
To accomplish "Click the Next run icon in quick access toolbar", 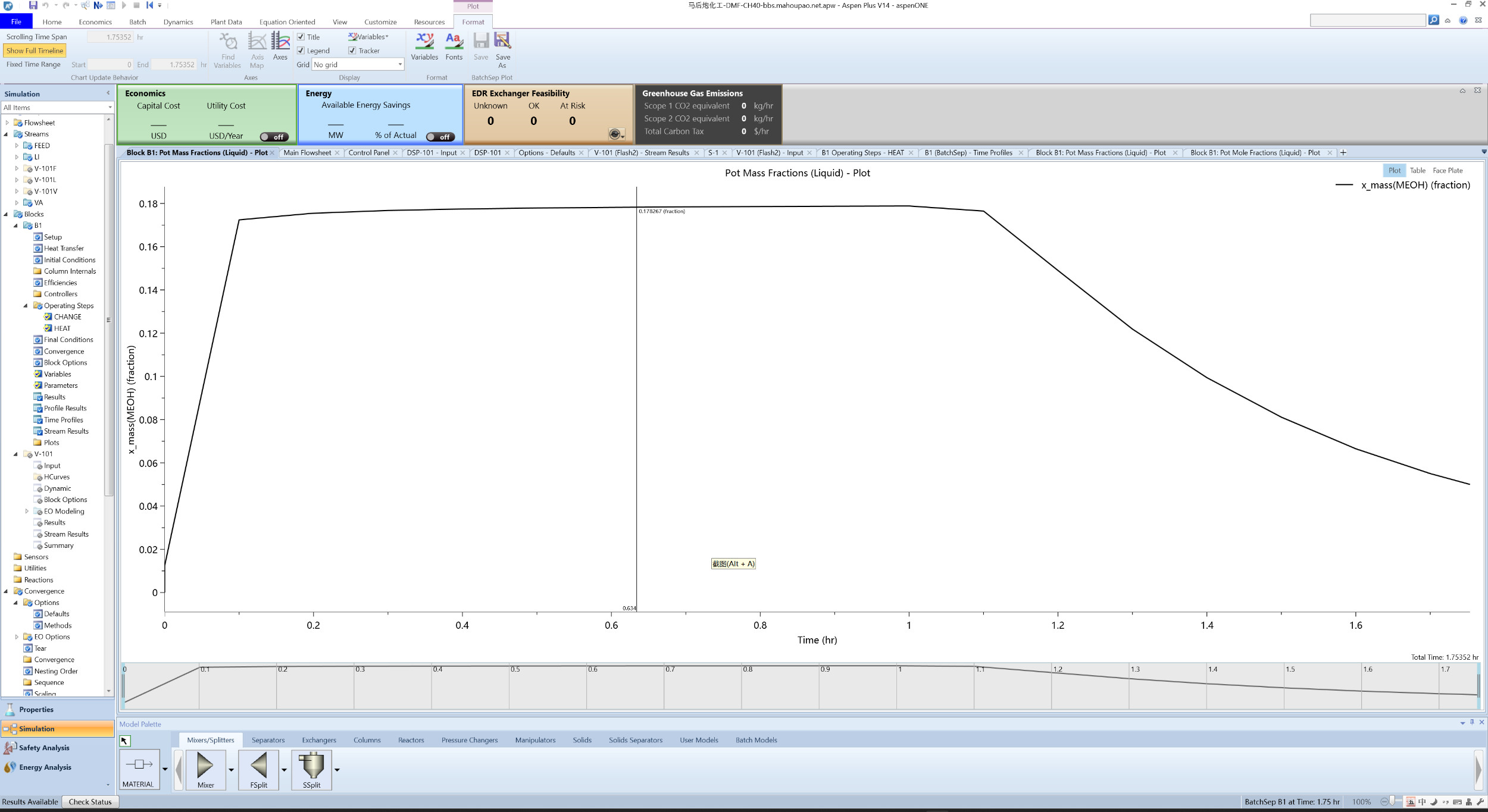I will [98, 5].
